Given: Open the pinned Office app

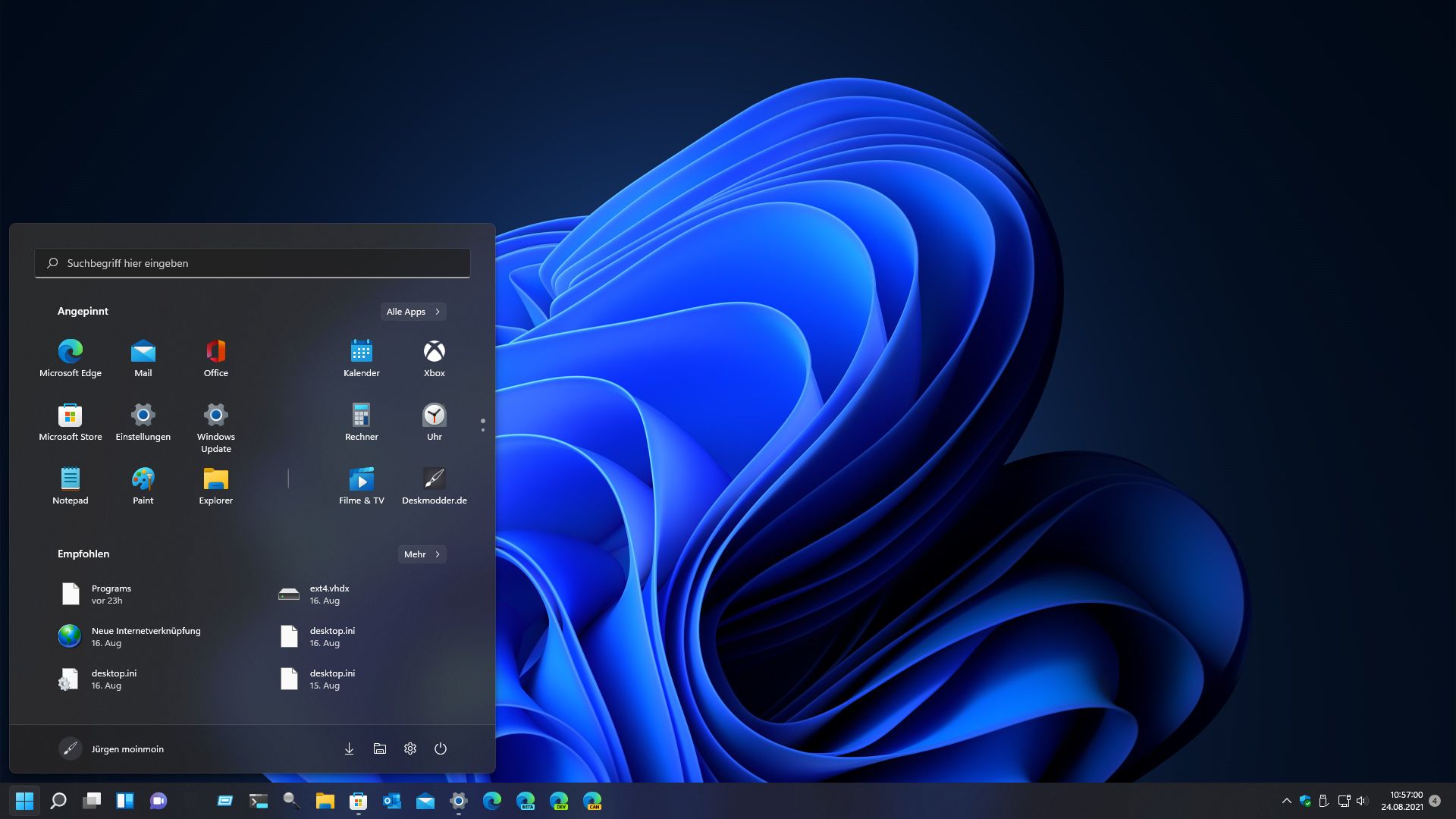Looking at the screenshot, I should 216,358.
